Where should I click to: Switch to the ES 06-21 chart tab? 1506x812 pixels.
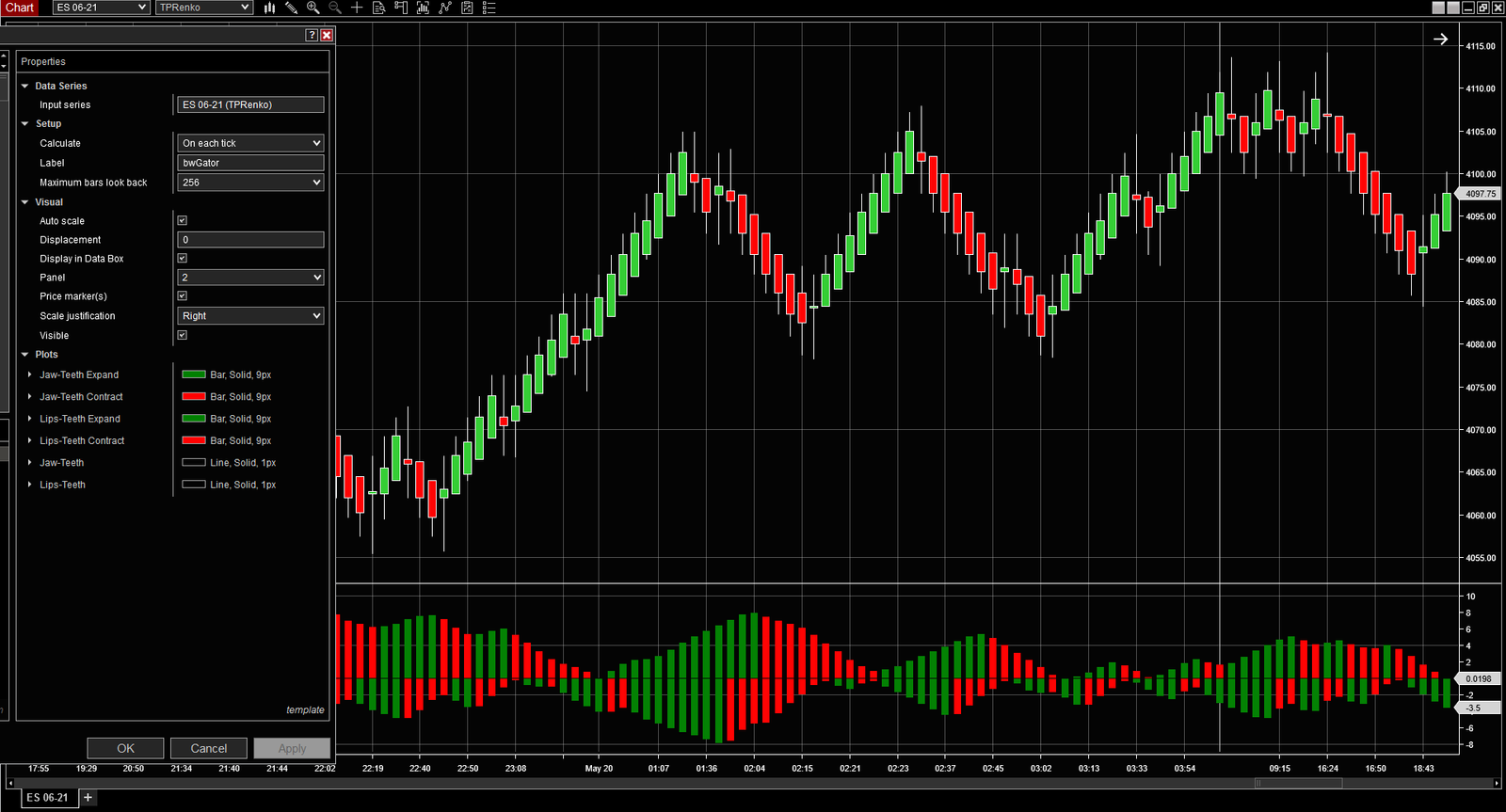click(47, 797)
